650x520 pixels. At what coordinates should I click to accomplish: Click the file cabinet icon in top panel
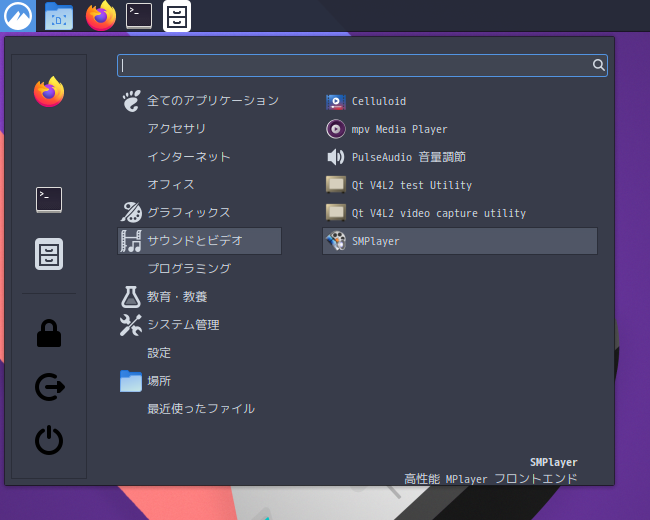point(177,16)
